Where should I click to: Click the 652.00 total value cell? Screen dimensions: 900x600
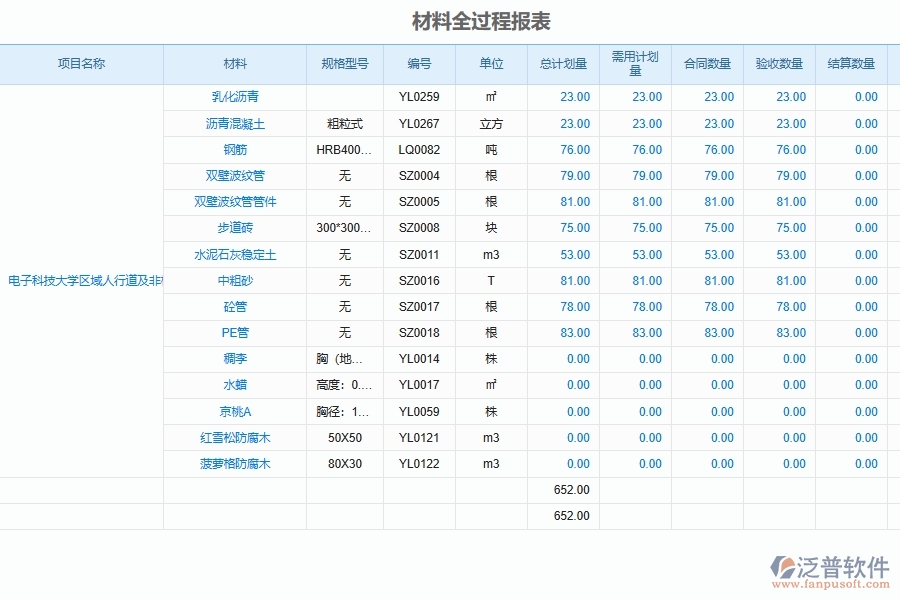point(570,489)
